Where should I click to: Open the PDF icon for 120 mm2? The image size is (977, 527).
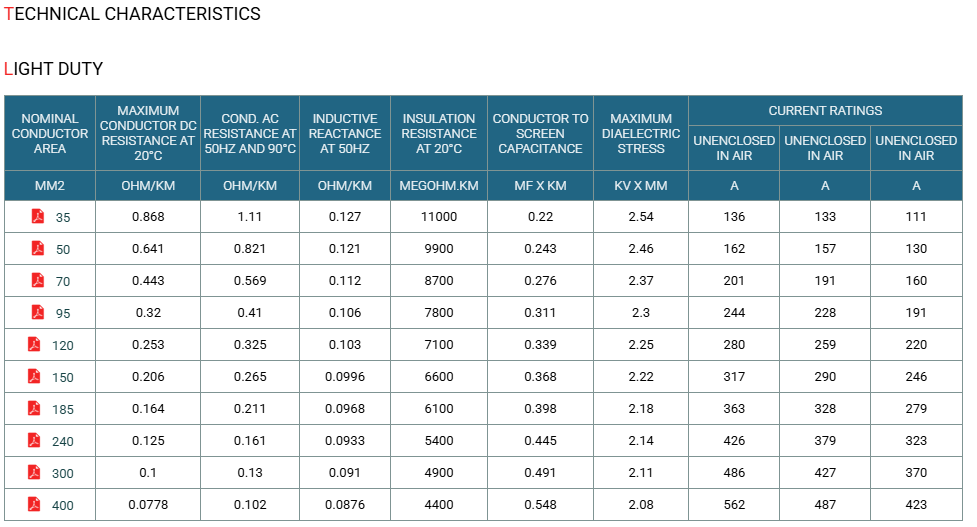(x=34, y=344)
